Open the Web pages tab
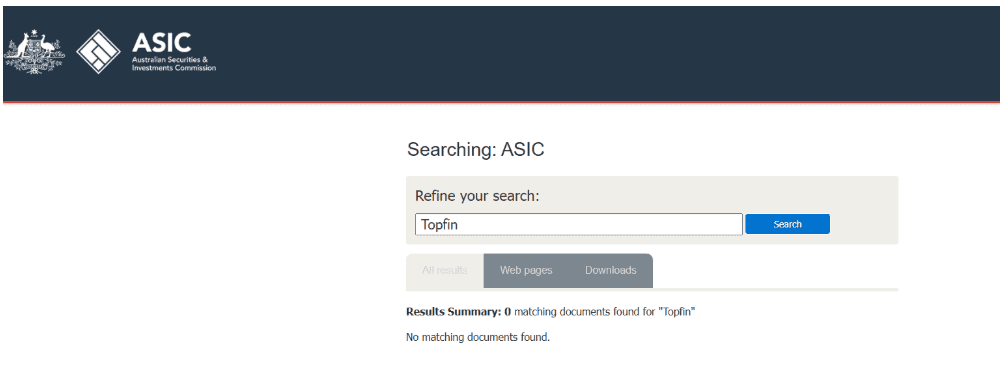Screen dimensions: 1003x372 (526, 270)
